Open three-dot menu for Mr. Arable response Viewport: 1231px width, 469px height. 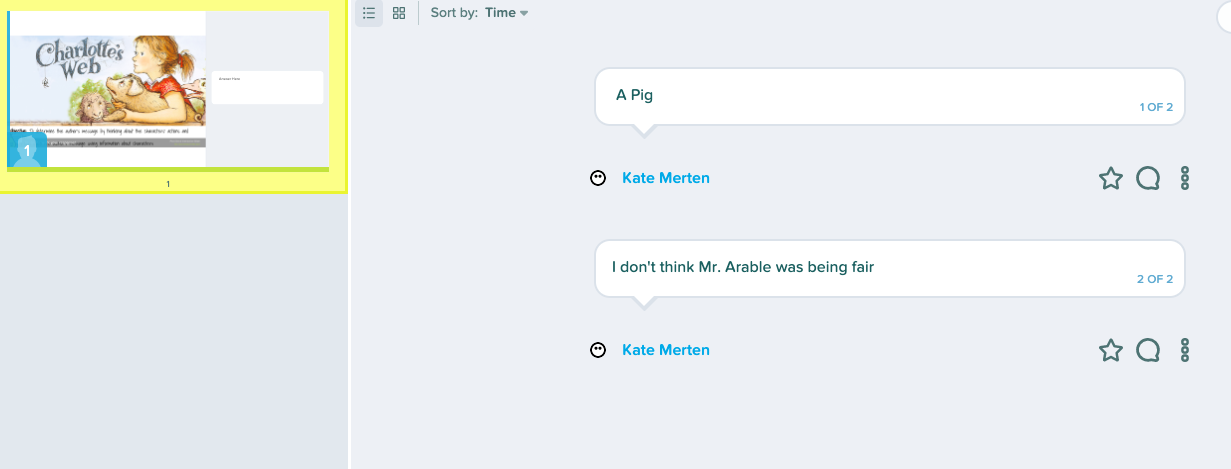click(x=1185, y=350)
